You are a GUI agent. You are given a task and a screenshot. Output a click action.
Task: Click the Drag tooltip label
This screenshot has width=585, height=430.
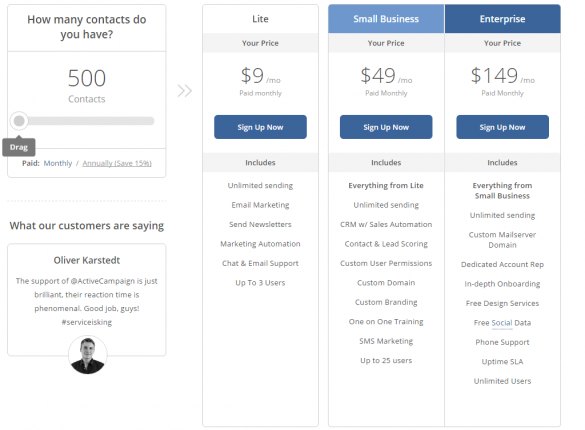coord(19,147)
